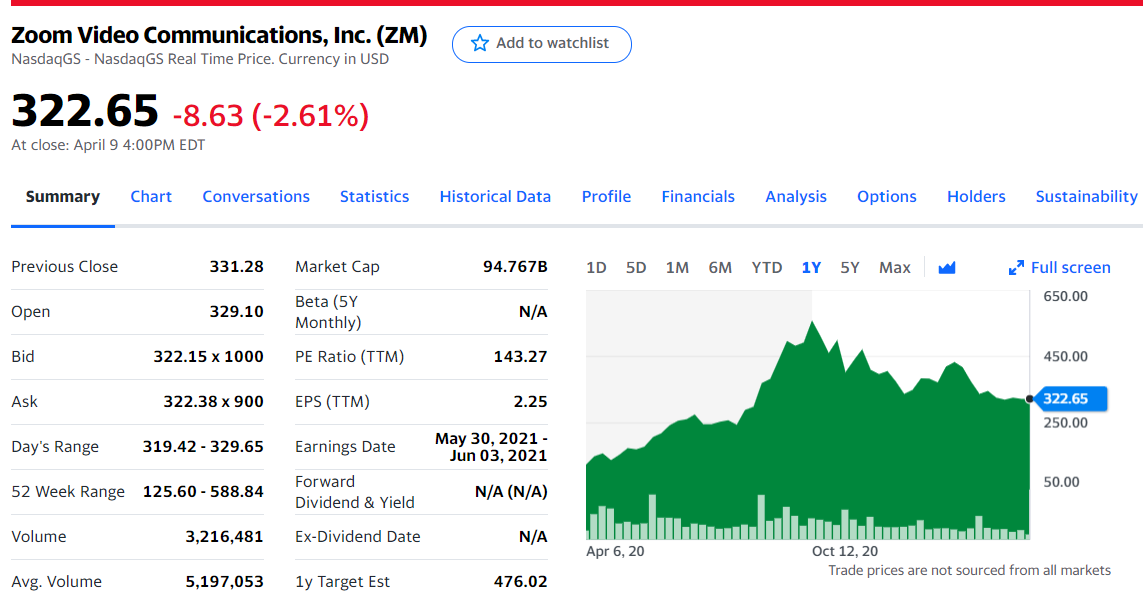
Task: Click the Full screen expand arrows icon
Action: tap(1016, 267)
